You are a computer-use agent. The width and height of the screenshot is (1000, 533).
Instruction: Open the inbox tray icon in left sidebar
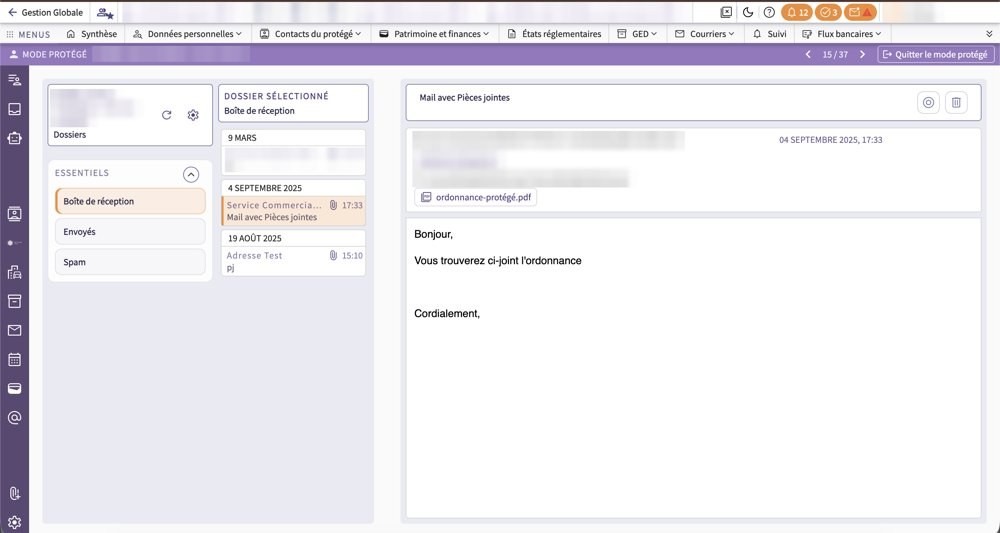14,109
